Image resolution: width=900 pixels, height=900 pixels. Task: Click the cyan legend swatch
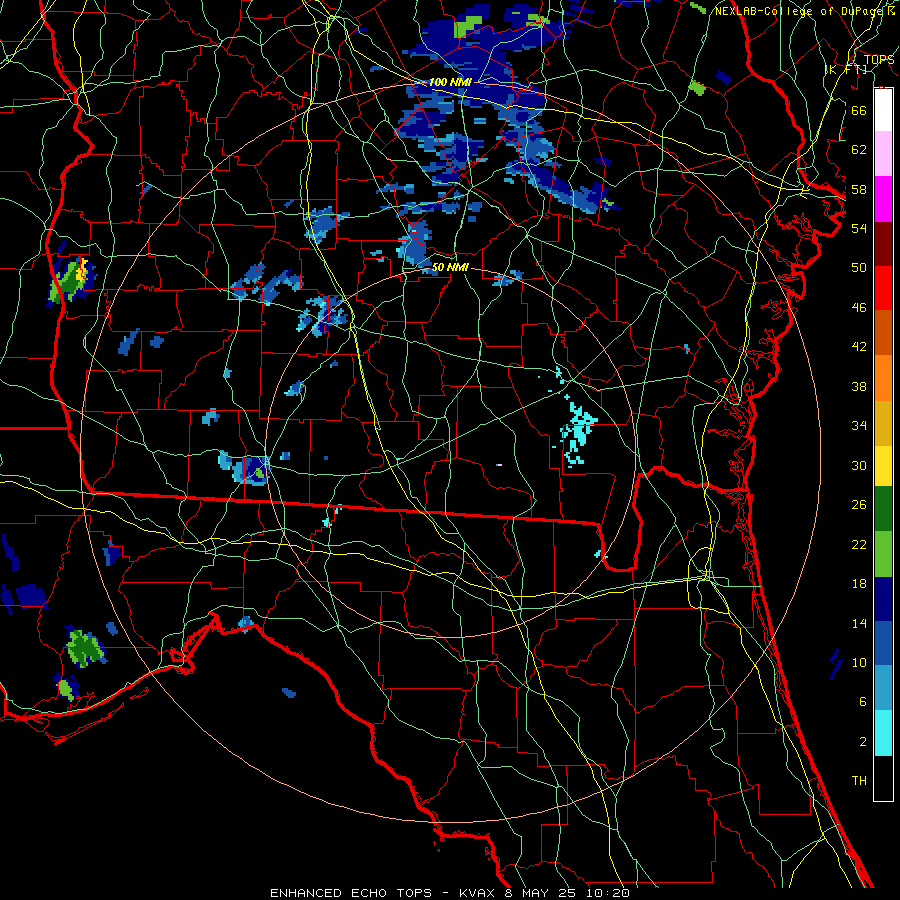pyautogui.click(x=883, y=733)
